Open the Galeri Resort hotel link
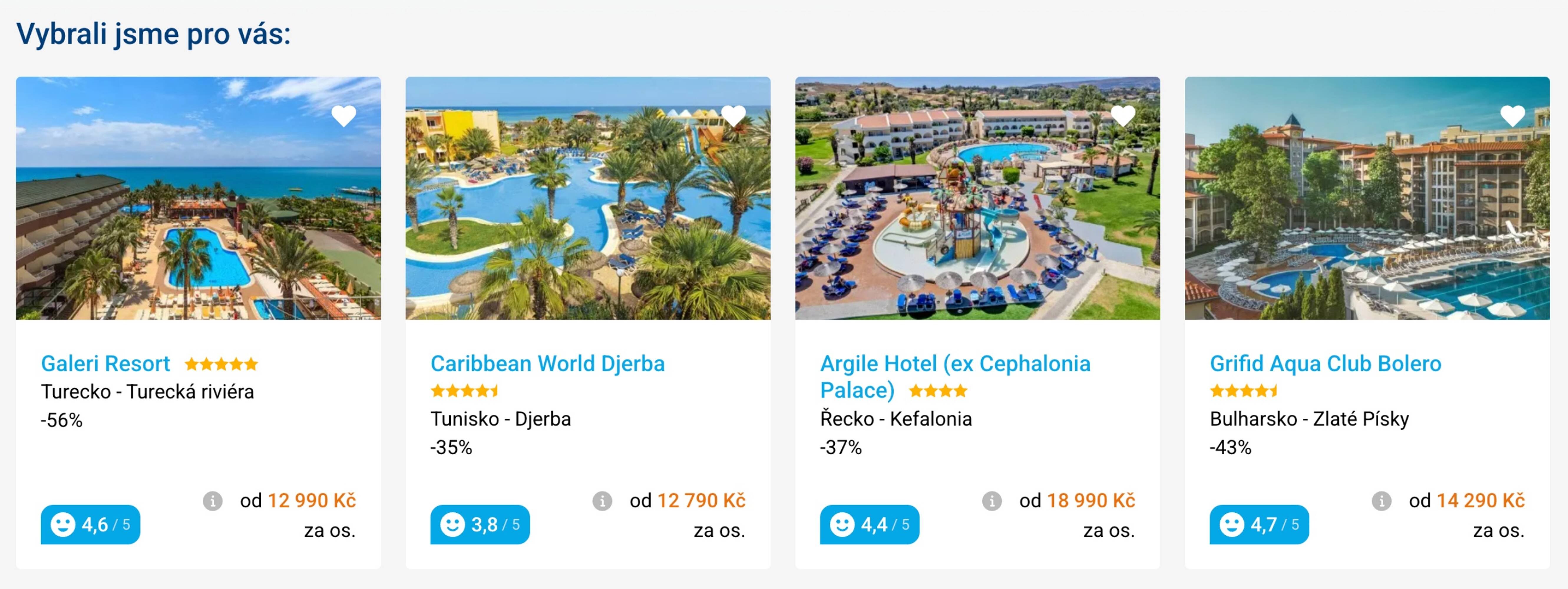Screen dimensions: 1568x589 105,364
